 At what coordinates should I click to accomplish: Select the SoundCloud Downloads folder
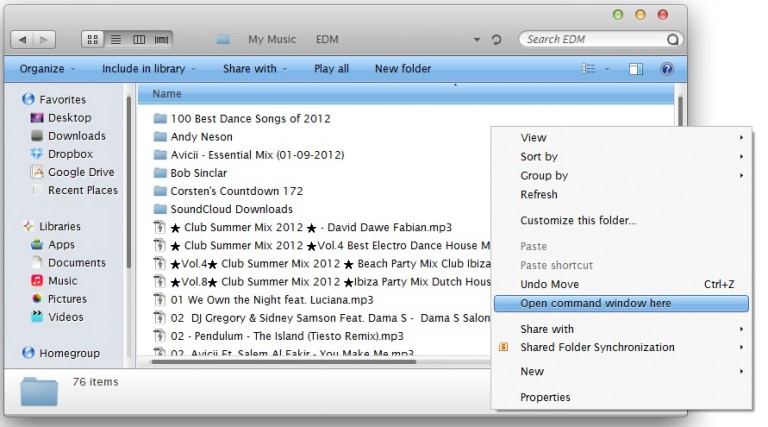click(223, 209)
